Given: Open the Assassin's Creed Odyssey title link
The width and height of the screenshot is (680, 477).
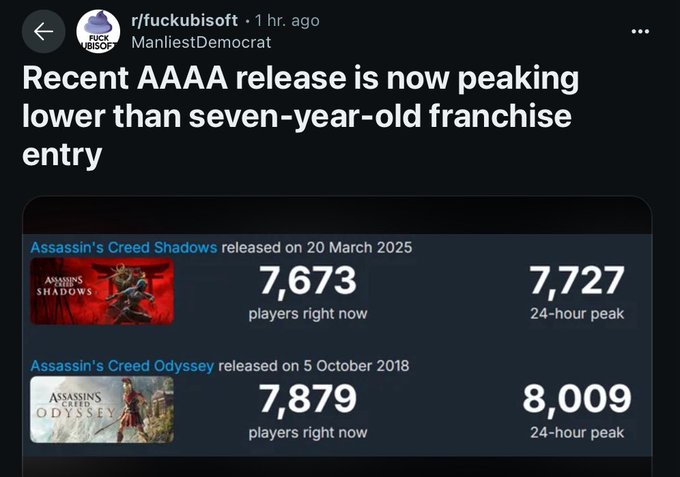Looking at the screenshot, I should tap(122, 366).
